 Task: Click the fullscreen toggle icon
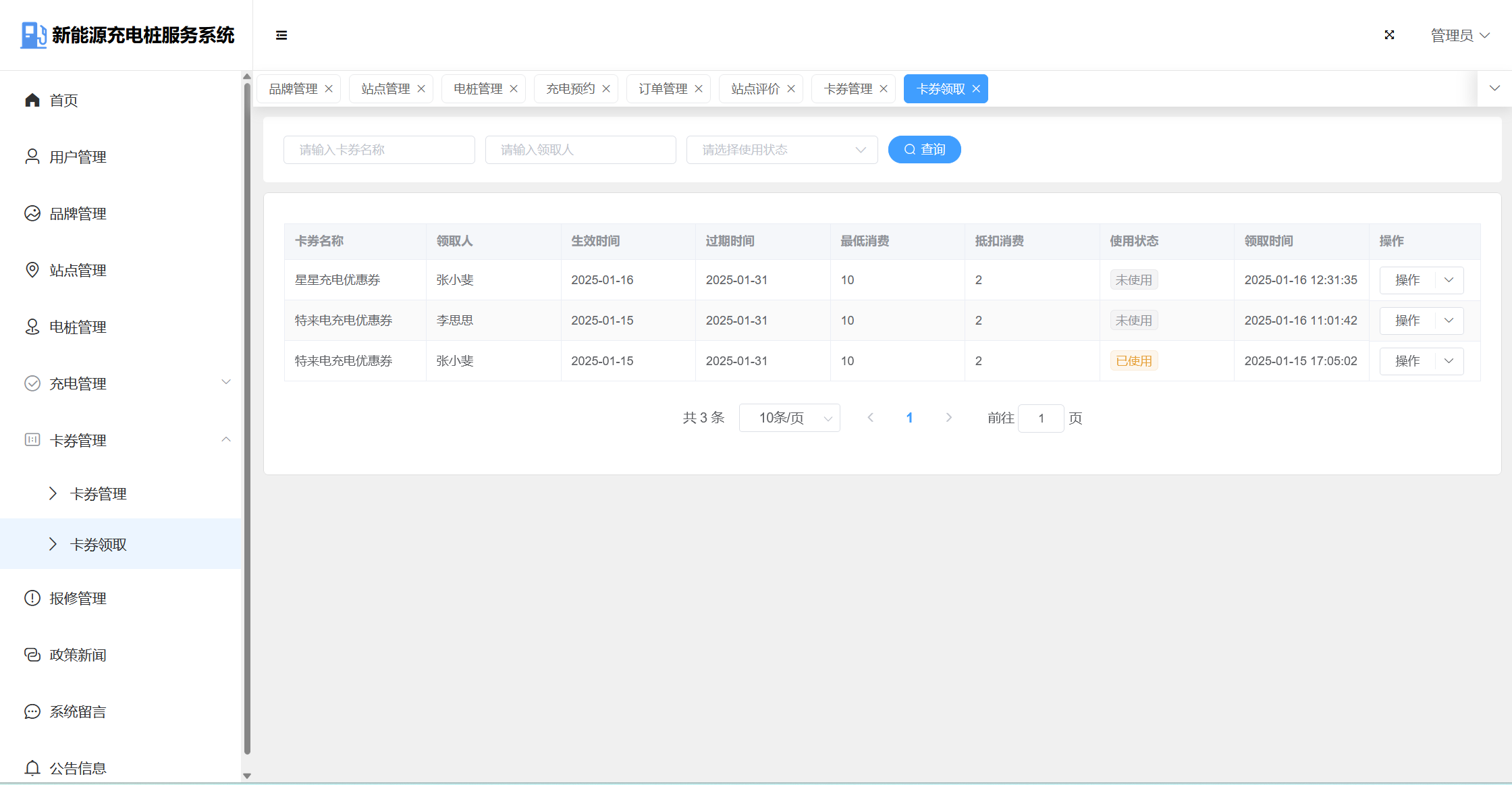(x=1389, y=35)
